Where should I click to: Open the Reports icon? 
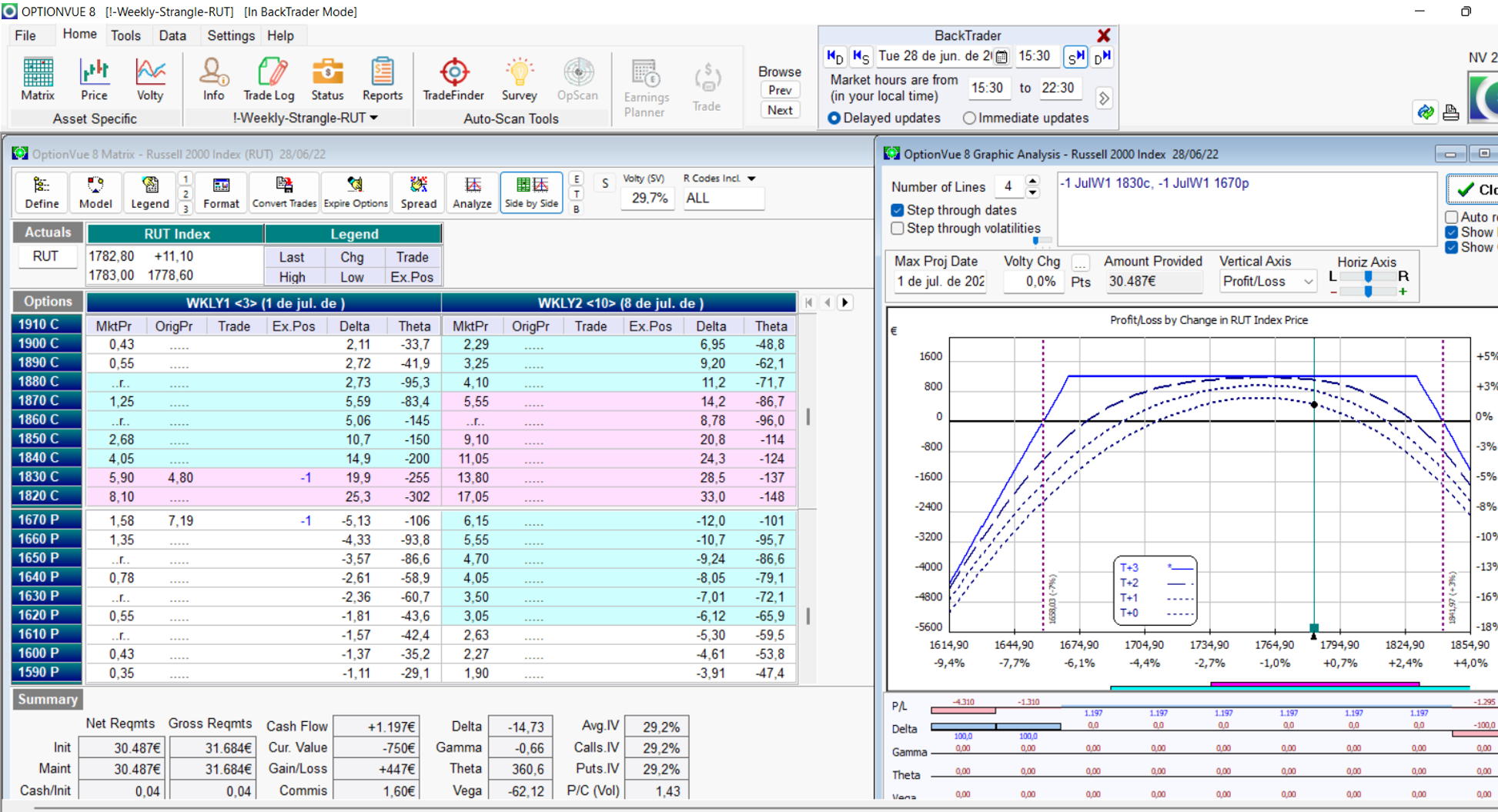pyautogui.click(x=383, y=79)
